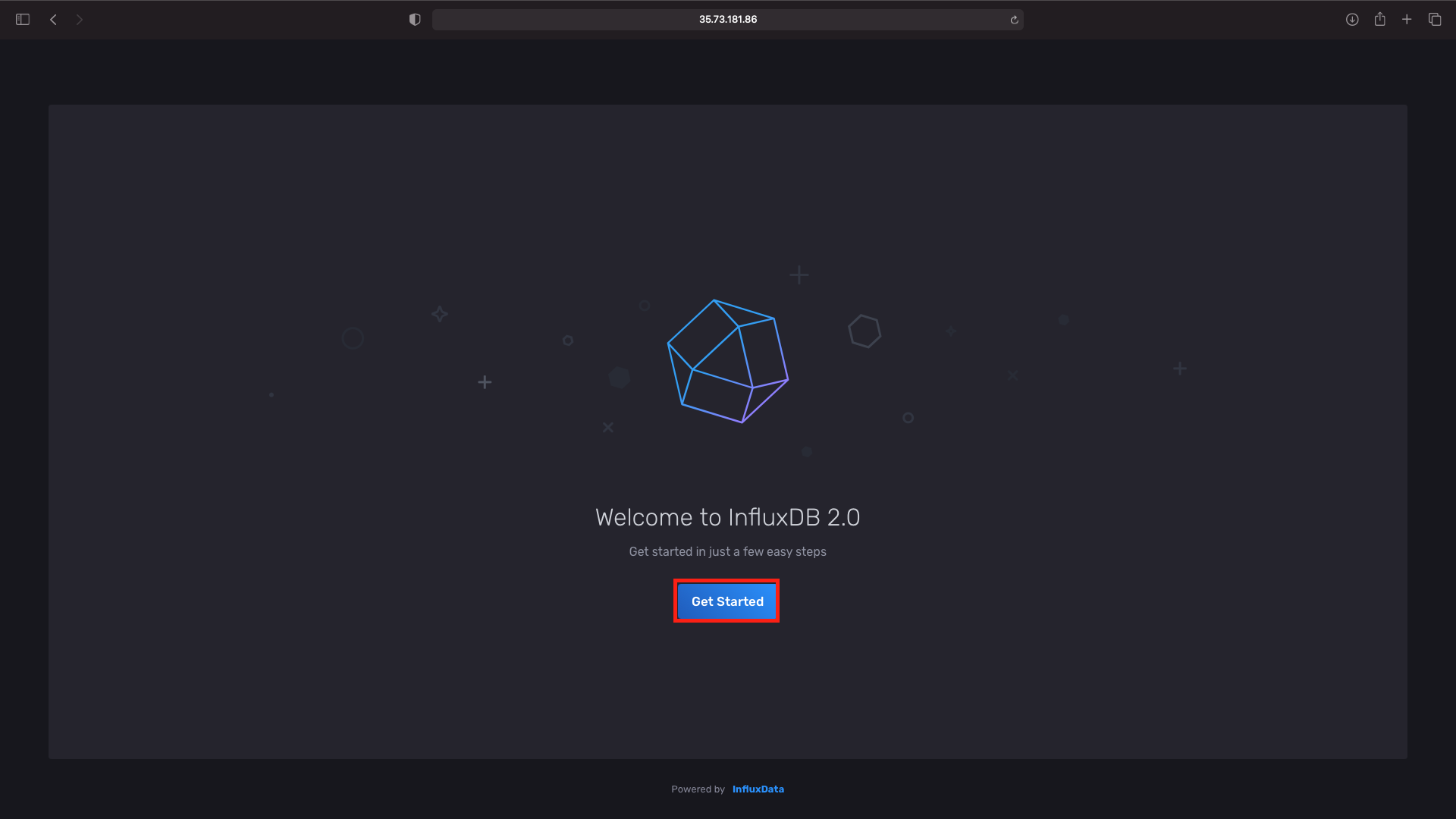Image resolution: width=1456 pixels, height=819 pixels.
Task: Select the Get started subtitle text
Action: tap(727, 551)
